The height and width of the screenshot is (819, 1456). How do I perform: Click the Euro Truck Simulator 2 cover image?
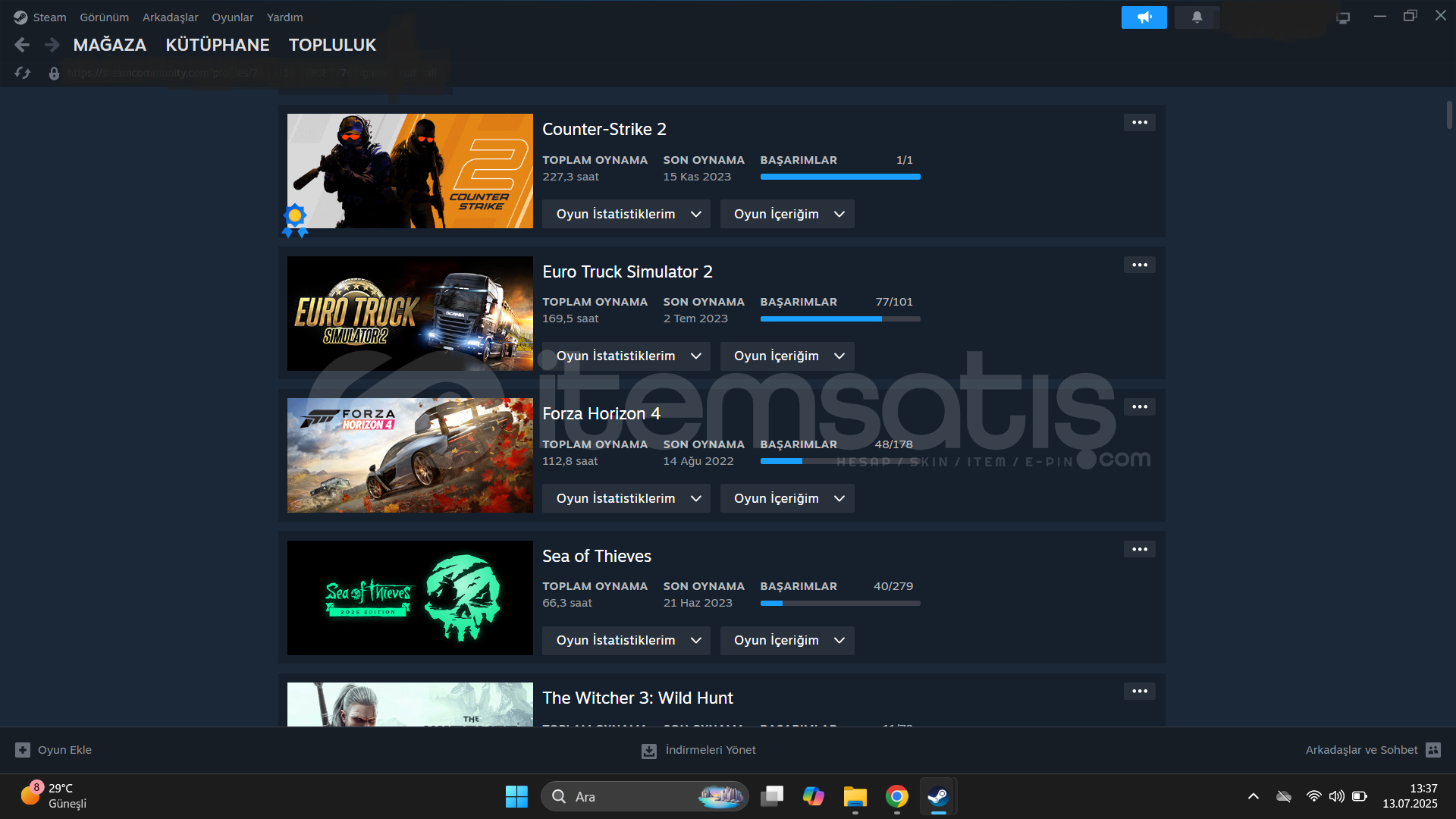[x=410, y=313]
